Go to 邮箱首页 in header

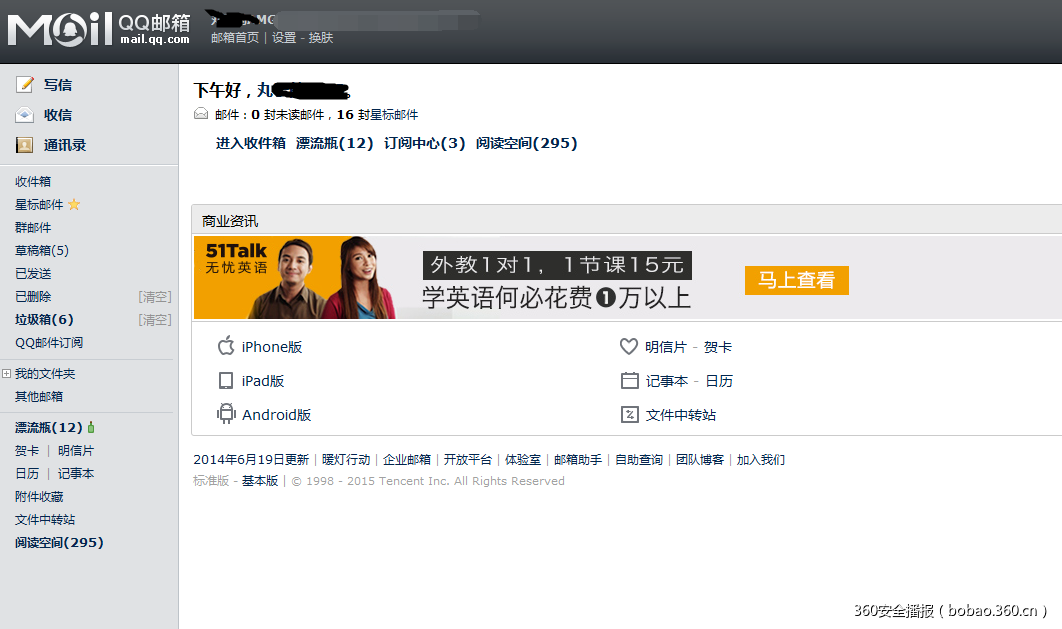tap(234, 38)
